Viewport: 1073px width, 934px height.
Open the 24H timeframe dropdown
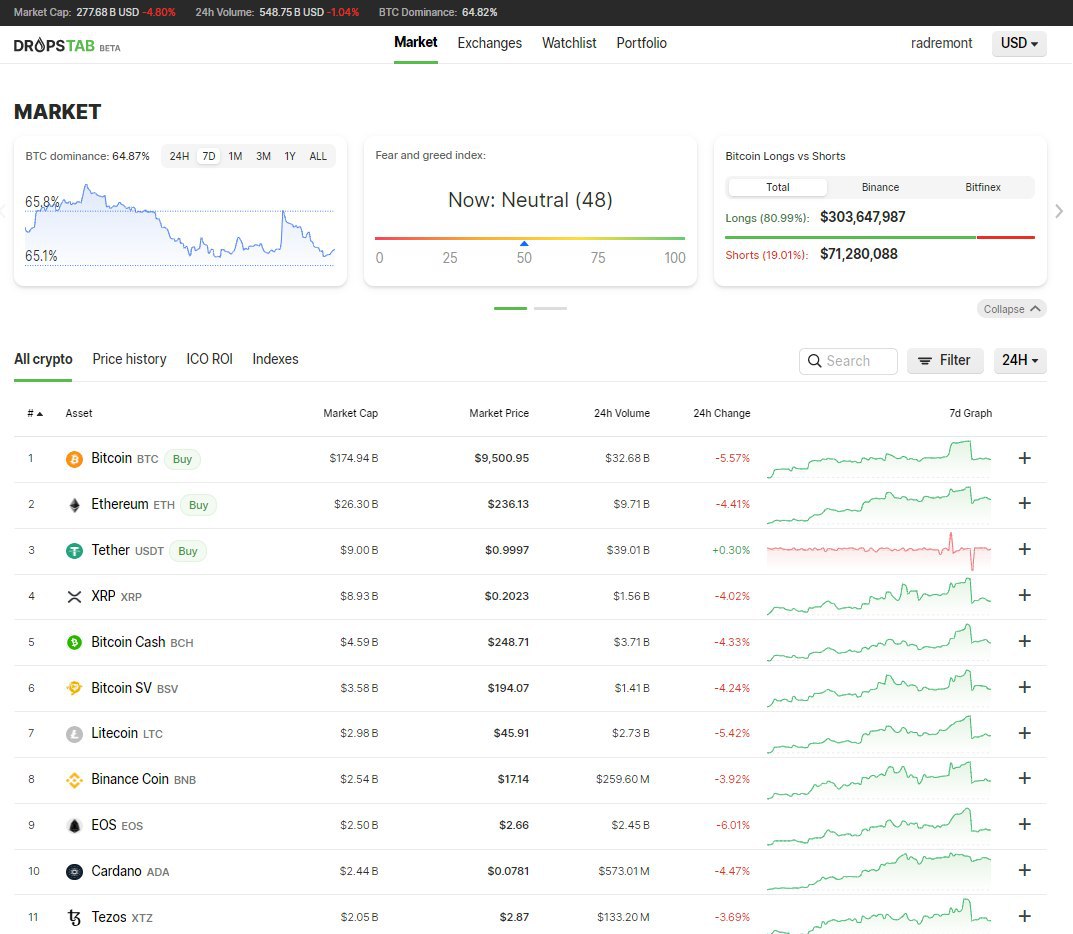[1020, 360]
